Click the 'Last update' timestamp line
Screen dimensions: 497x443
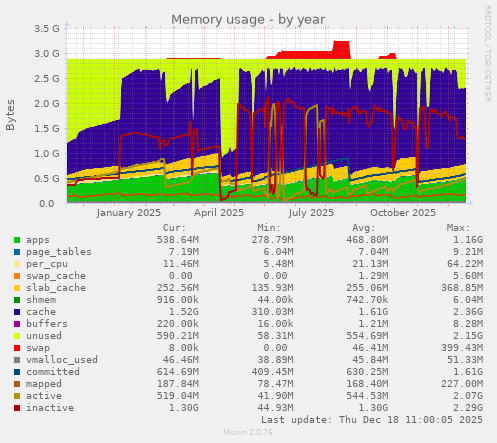372,420
